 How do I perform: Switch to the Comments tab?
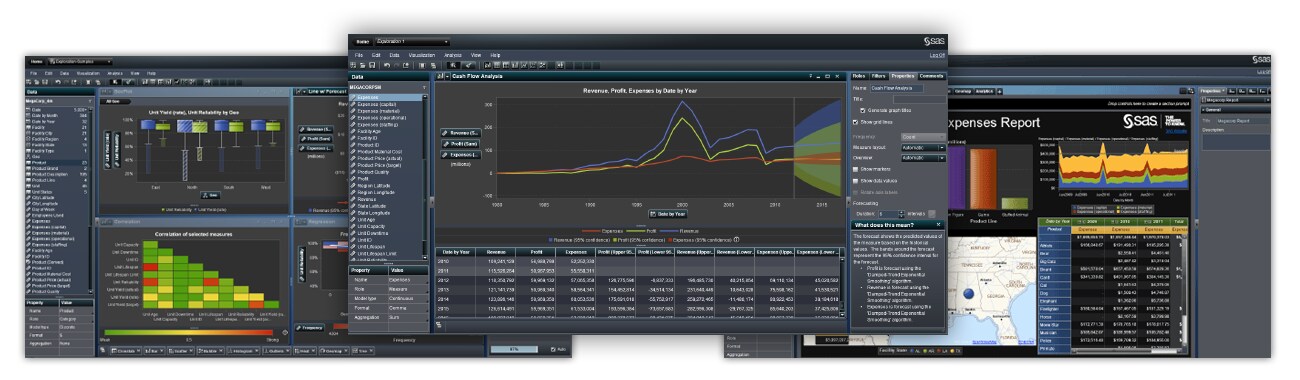(x=932, y=76)
